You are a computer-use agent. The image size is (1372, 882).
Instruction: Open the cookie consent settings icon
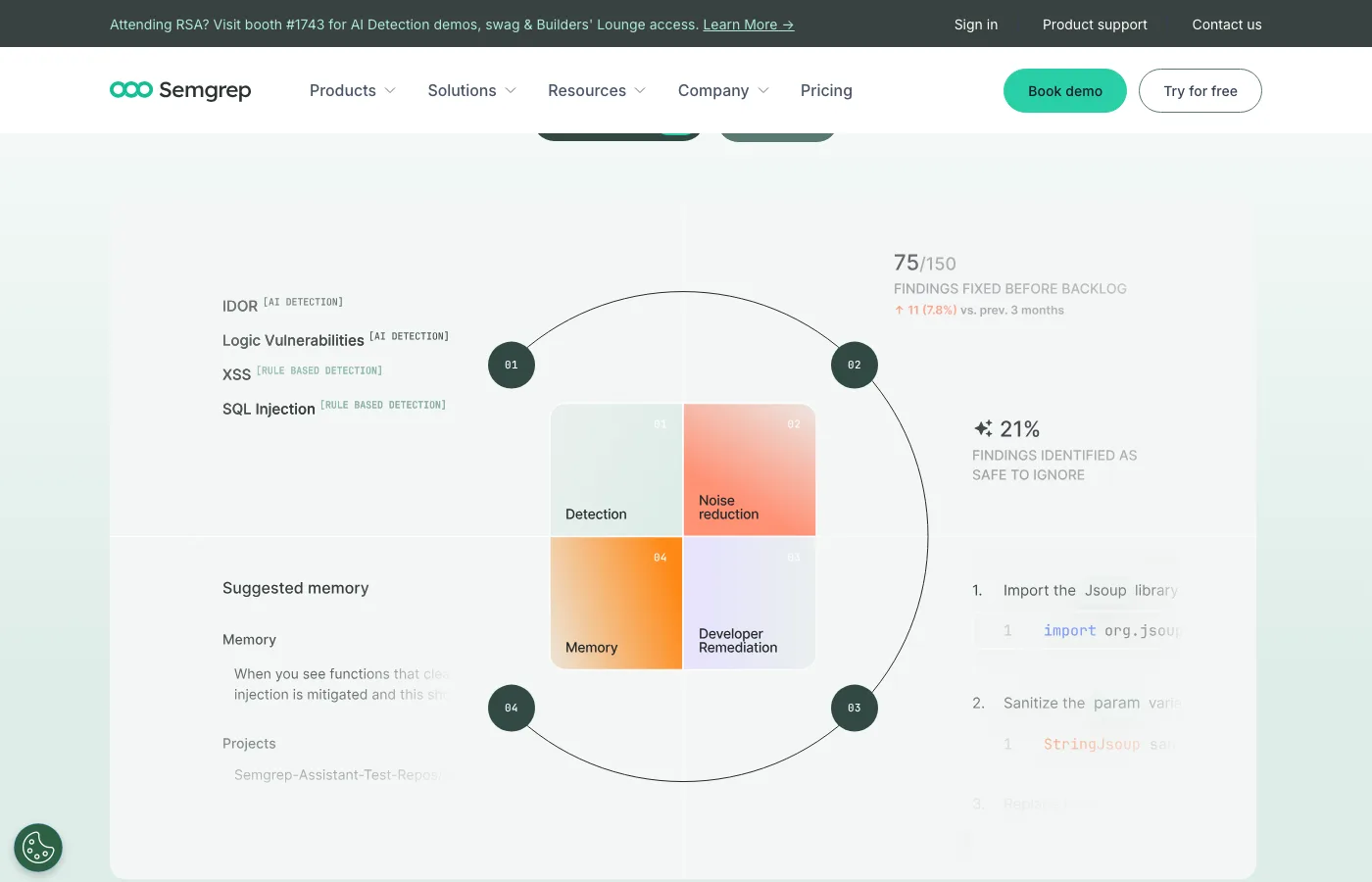point(37,847)
